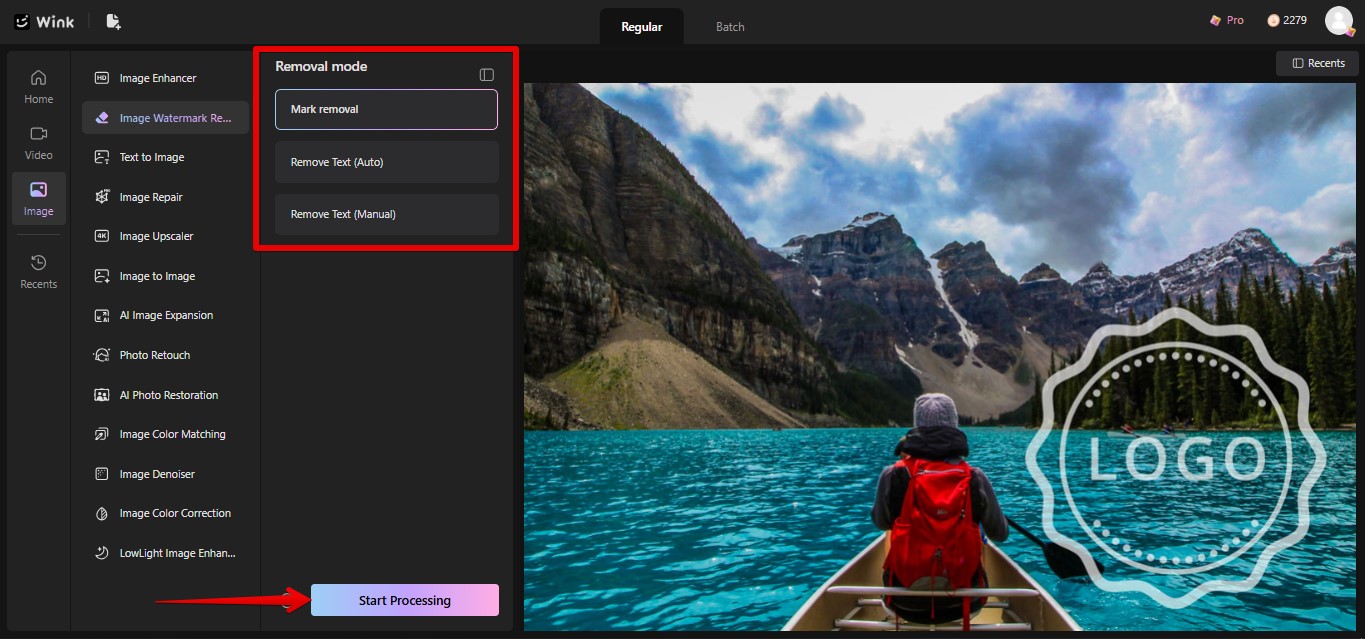
Task: Open Image Color Matching
Action: coord(165,434)
